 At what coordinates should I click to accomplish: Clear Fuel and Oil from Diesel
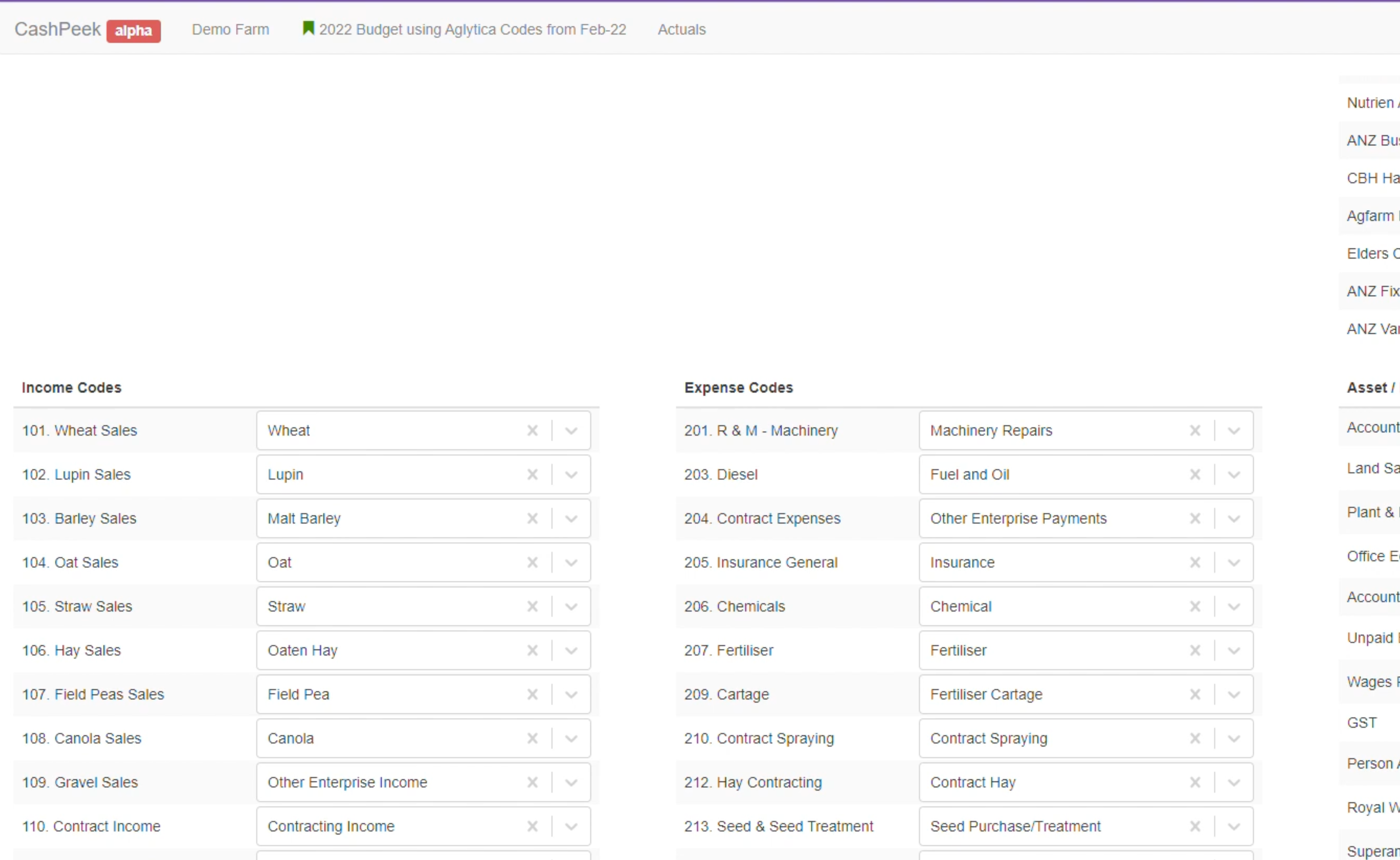click(1195, 474)
